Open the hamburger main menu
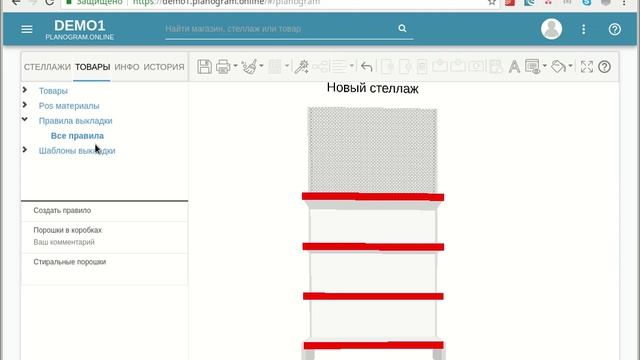Viewport: 640px width, 360px height. click(x=27, y=29)
